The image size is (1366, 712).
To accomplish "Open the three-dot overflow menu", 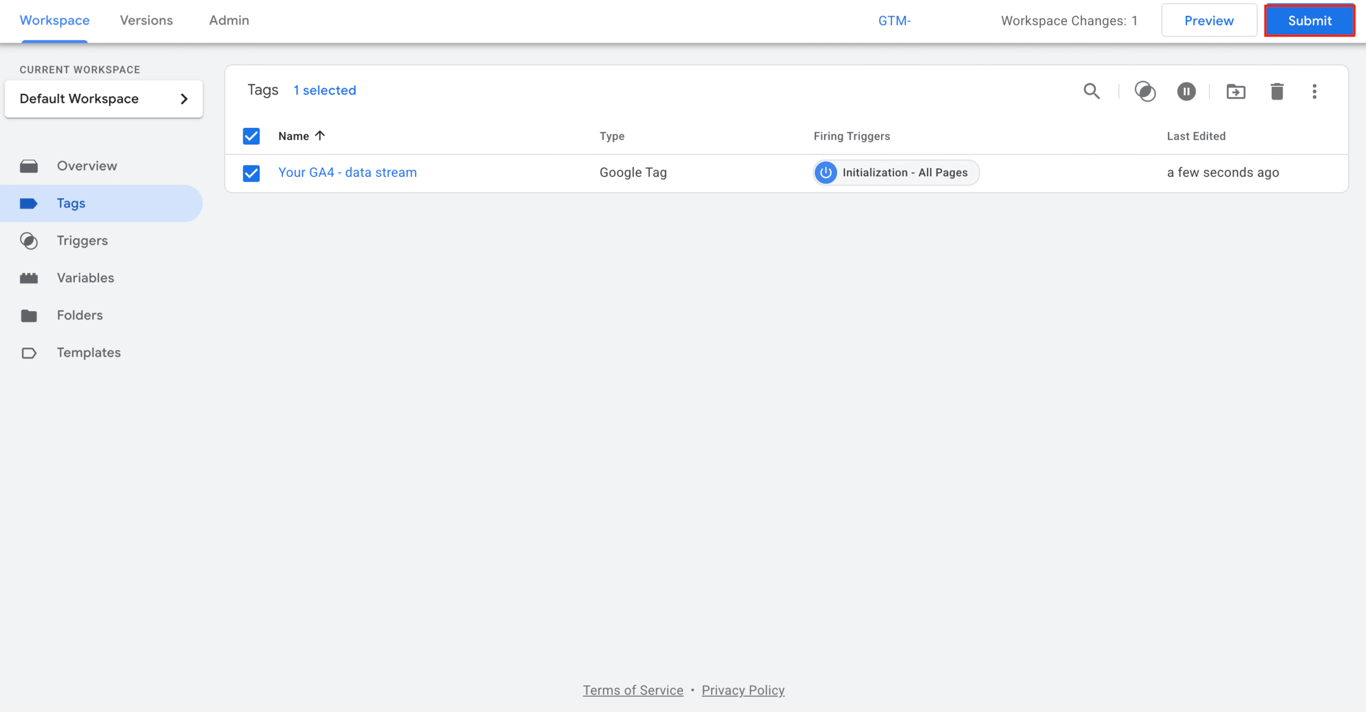I will click(1314, 91).
